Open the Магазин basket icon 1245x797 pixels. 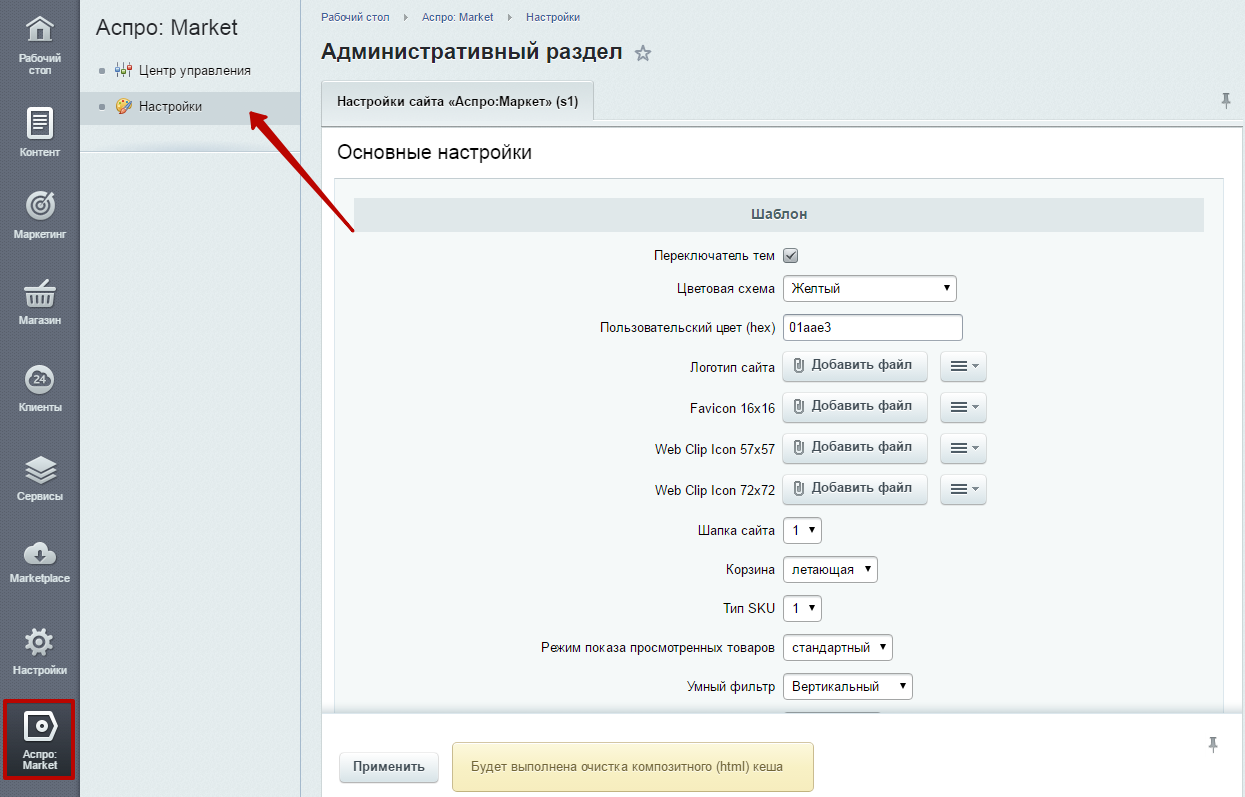[x=39, y=294]
